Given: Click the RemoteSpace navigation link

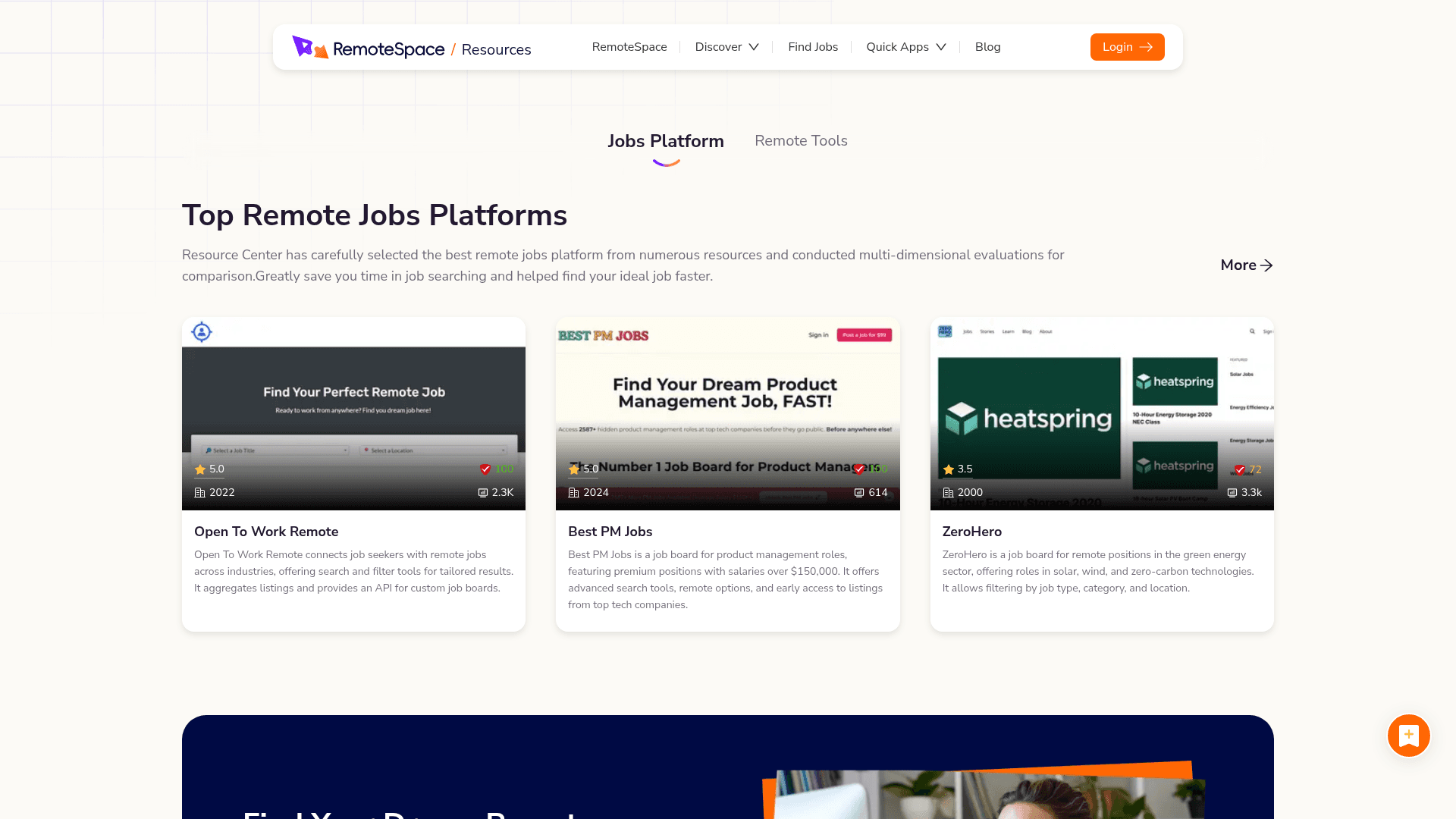Looking at the screenshot, I should [629, 47].
